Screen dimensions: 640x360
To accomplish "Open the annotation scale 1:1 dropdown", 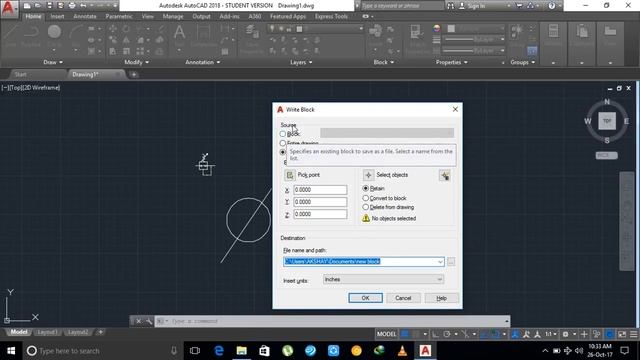I will coord(551,334).
